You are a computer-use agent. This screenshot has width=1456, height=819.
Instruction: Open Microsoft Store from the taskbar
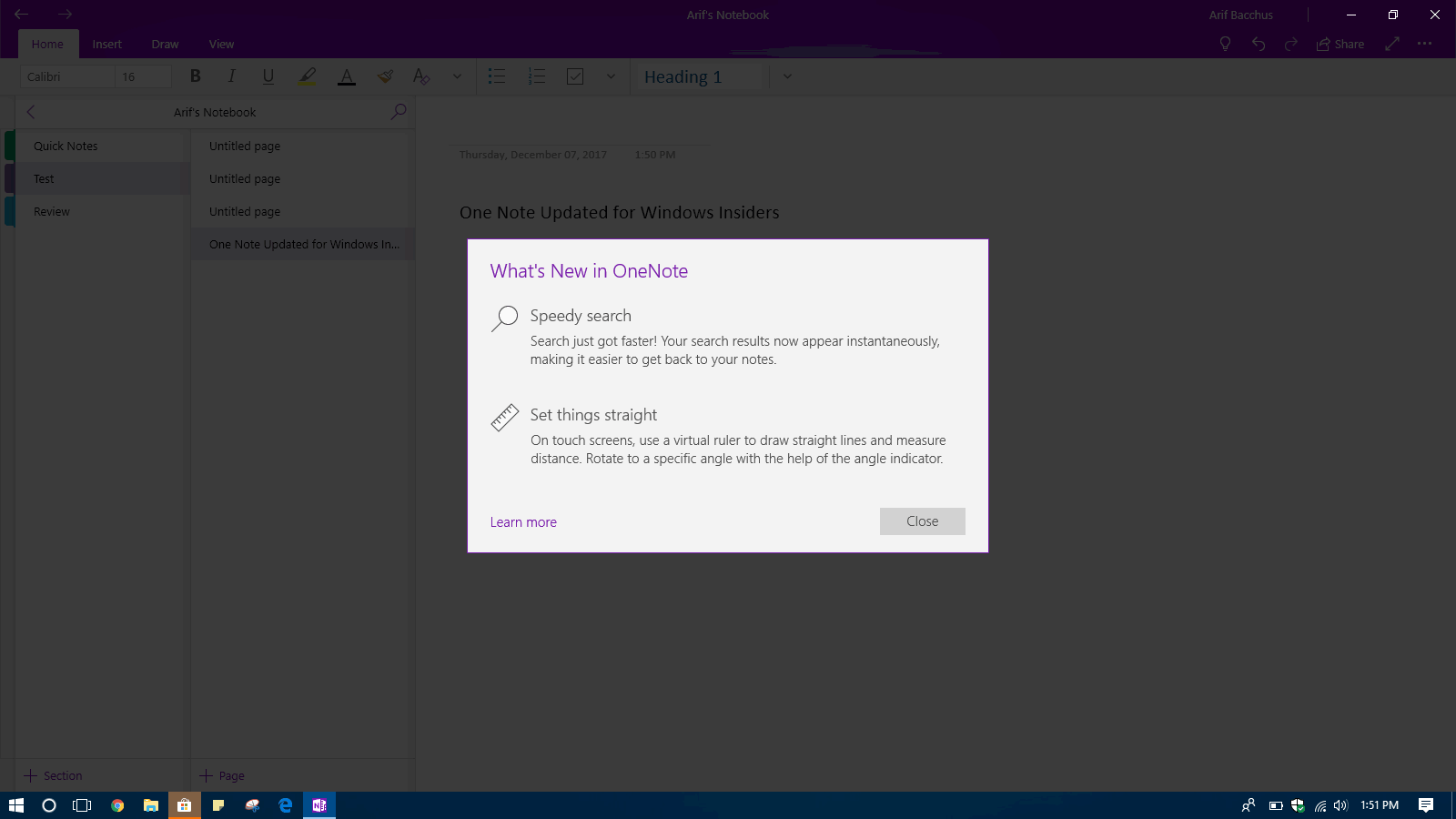pyautogui.click(x=184, y=805)
